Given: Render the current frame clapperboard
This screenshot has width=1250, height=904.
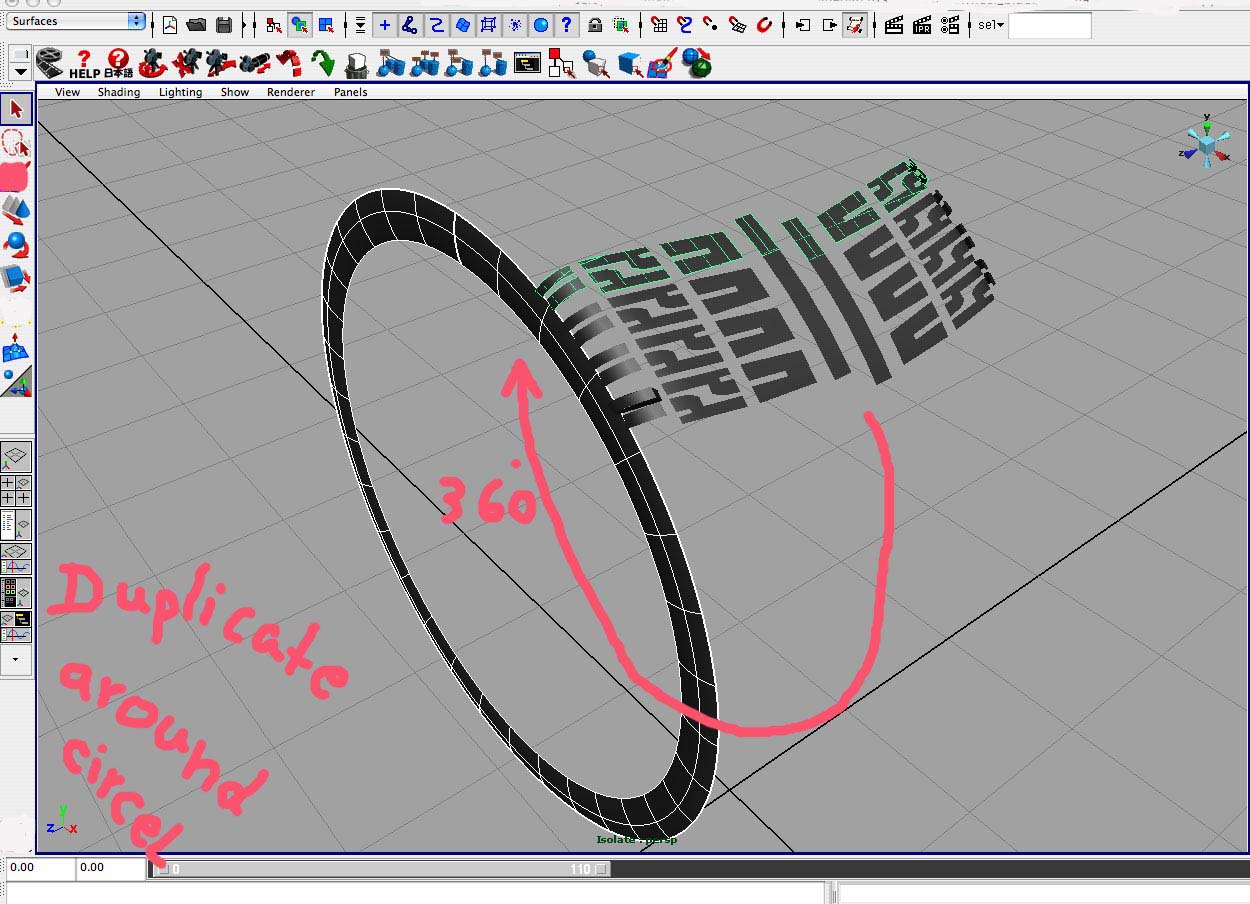Looking at the screenshot, I should 894,25.
